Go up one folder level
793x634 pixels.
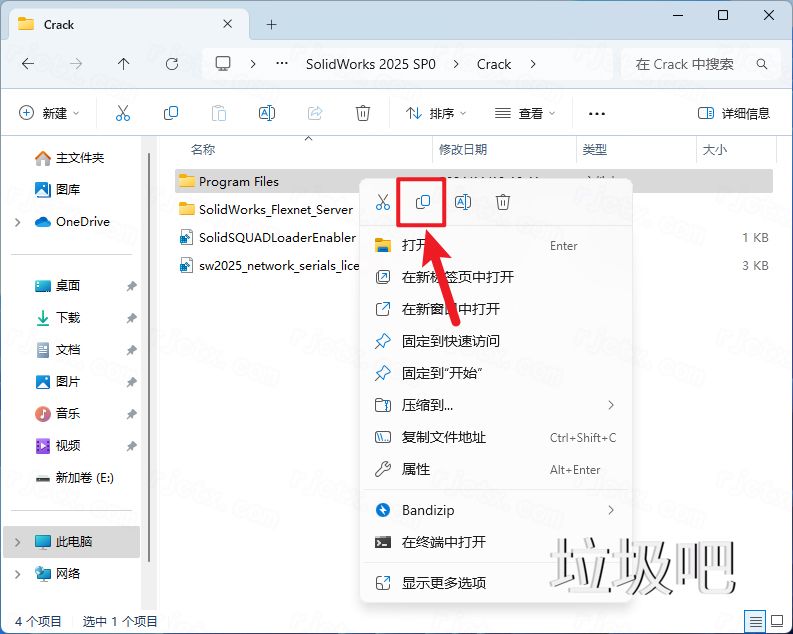(x=123, y=64)
